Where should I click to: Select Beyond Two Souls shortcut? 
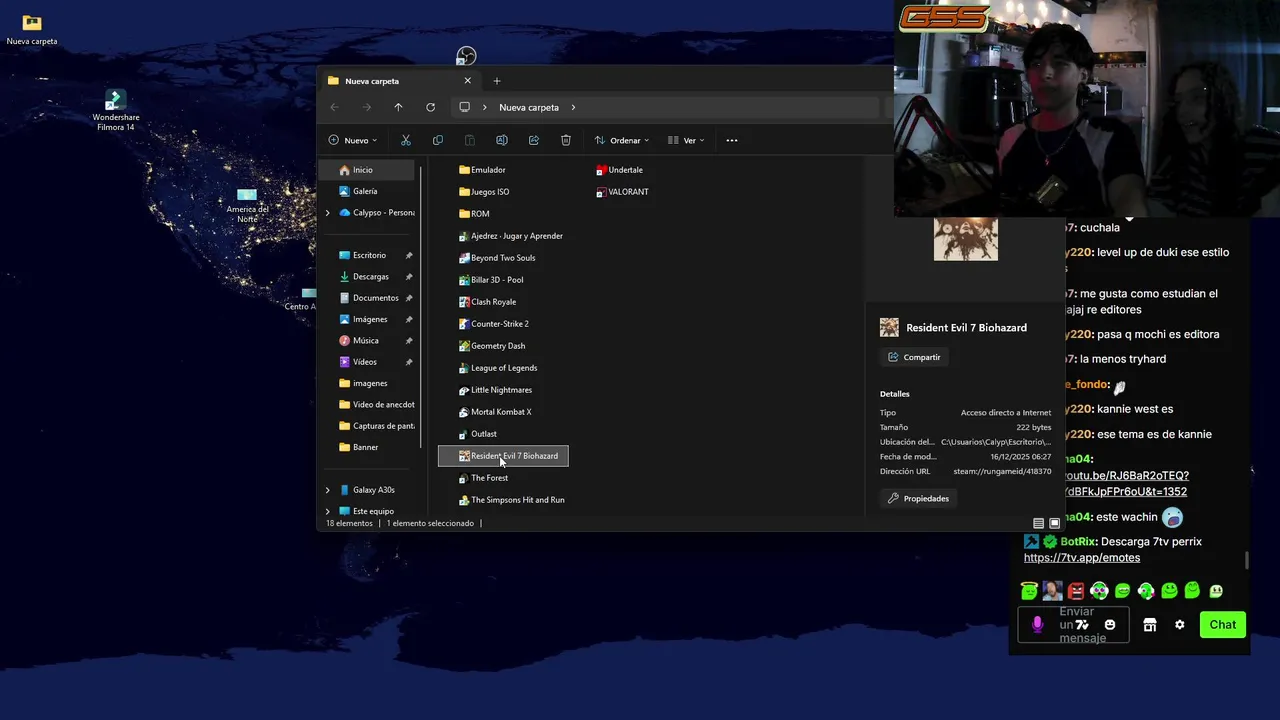(497, 258)
